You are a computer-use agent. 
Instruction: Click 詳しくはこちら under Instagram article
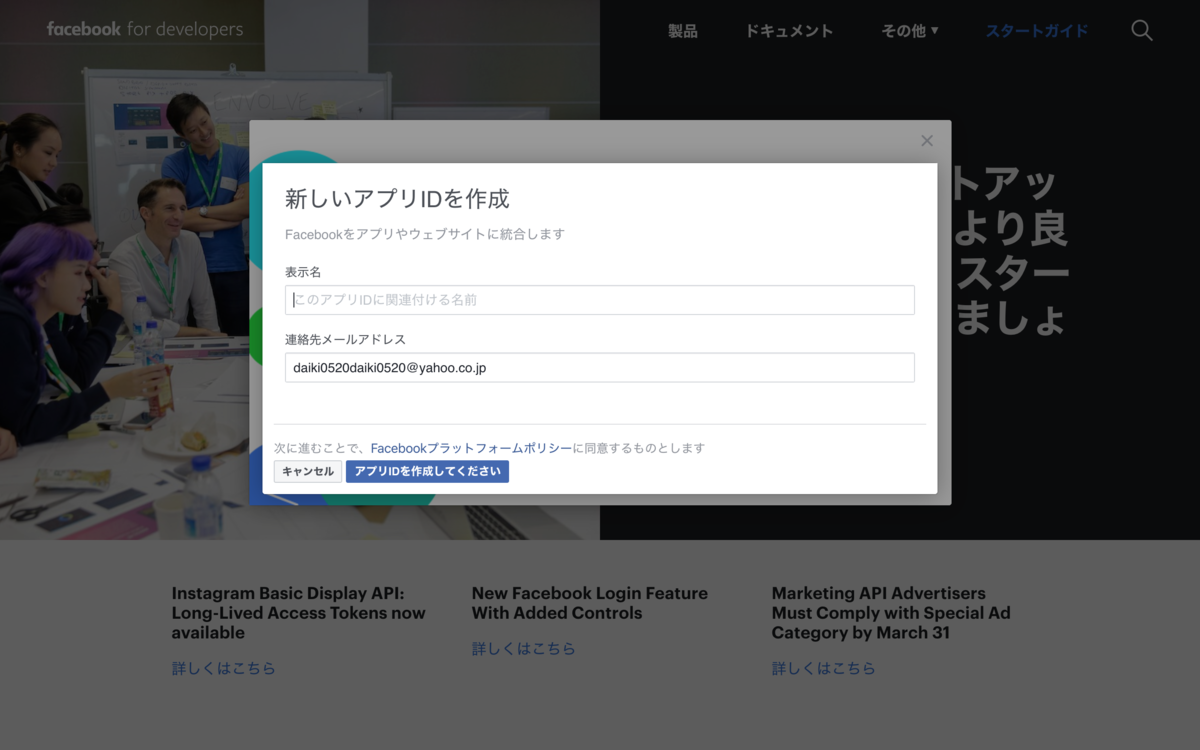coord(223,668)
